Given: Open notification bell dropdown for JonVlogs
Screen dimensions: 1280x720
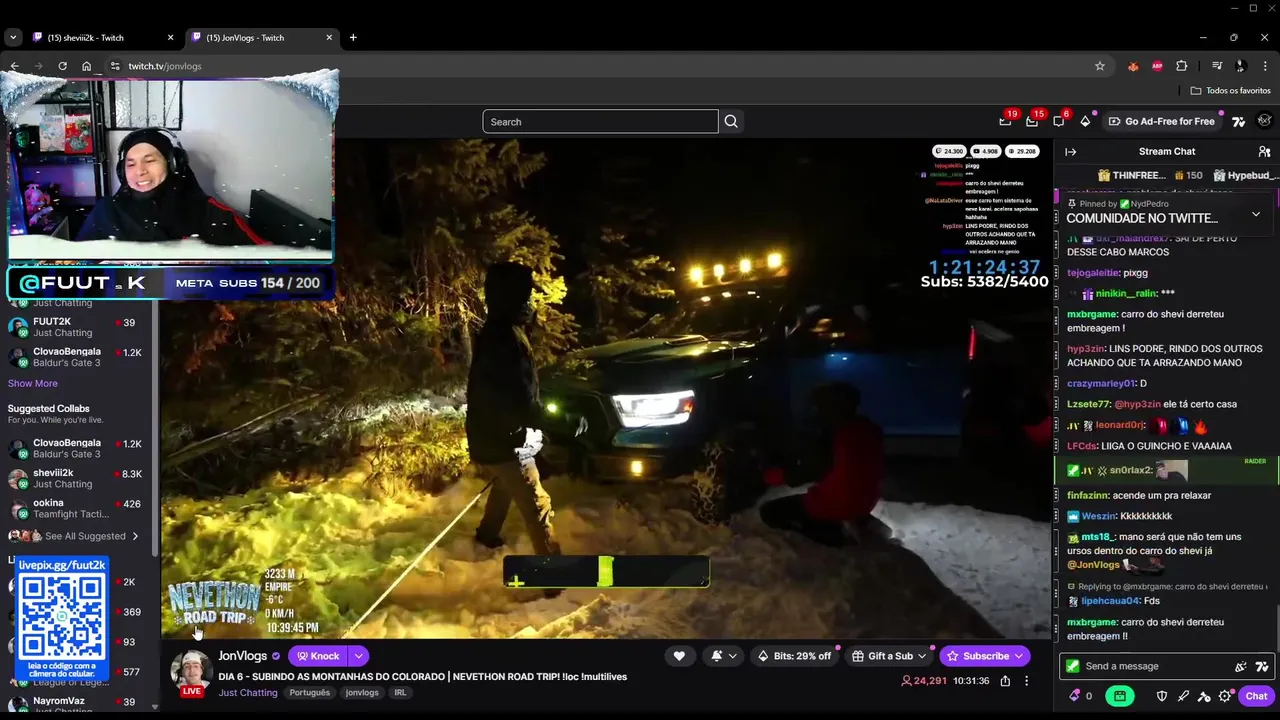Looking at the screenshot, I should click(x=724, y=656).
